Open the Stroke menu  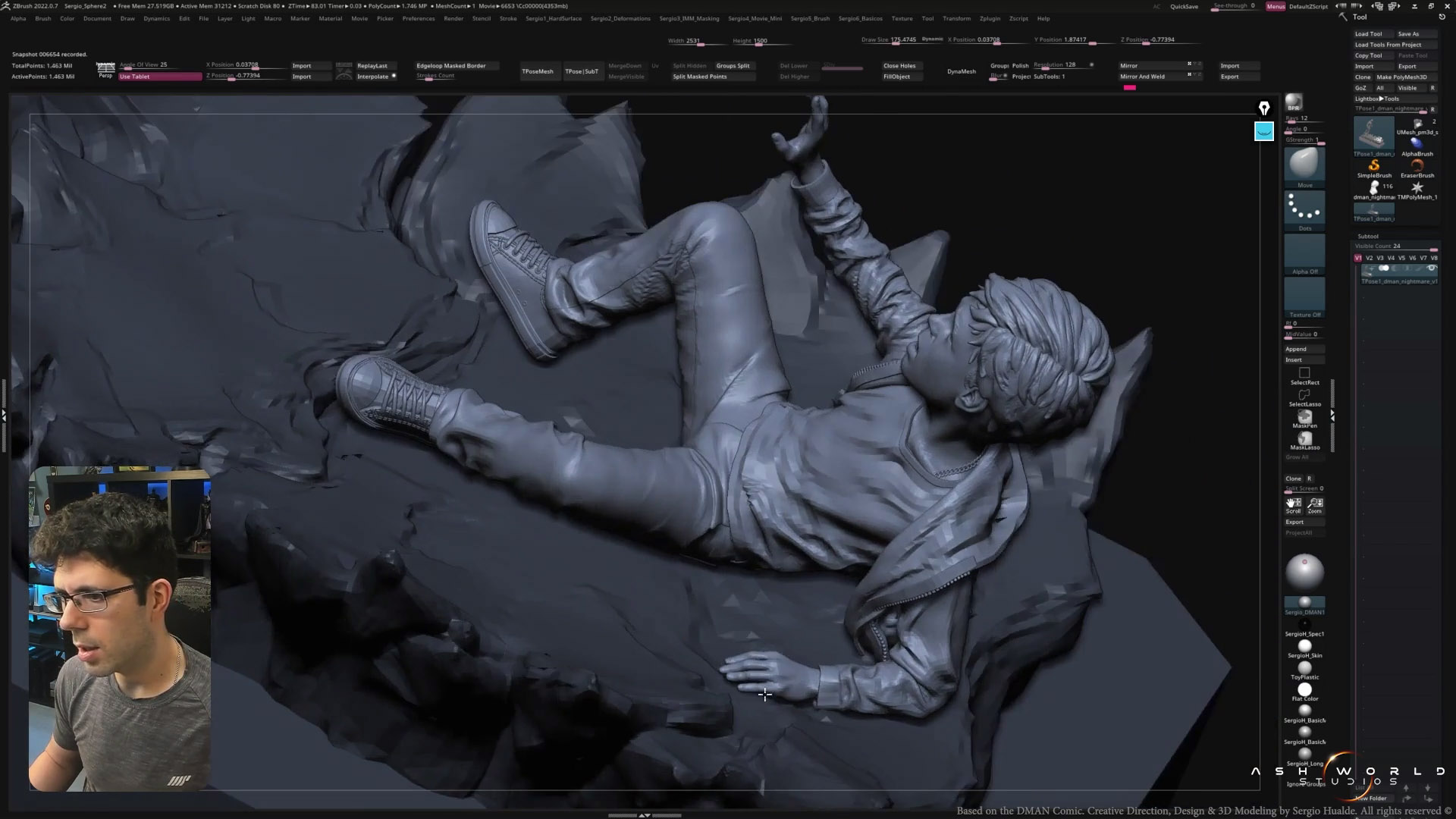point(508,18)
